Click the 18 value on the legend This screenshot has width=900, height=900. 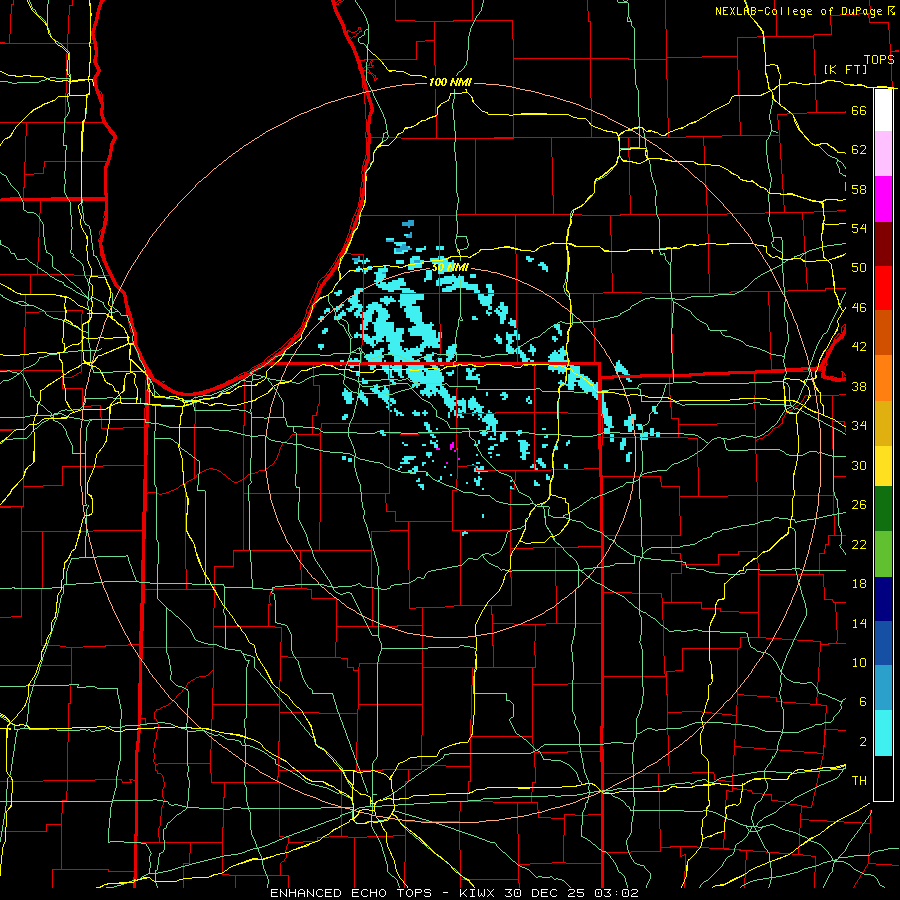(x=859, y=584)
